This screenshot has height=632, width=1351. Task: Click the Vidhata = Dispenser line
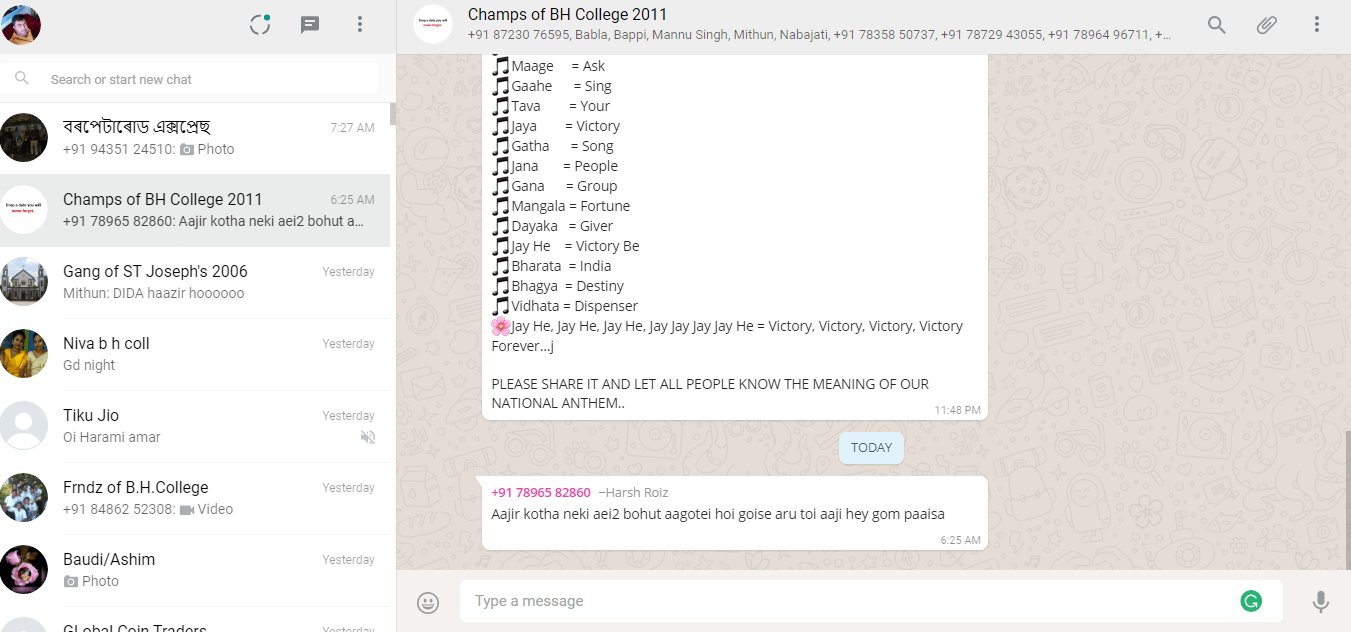(x=565, y=306)
